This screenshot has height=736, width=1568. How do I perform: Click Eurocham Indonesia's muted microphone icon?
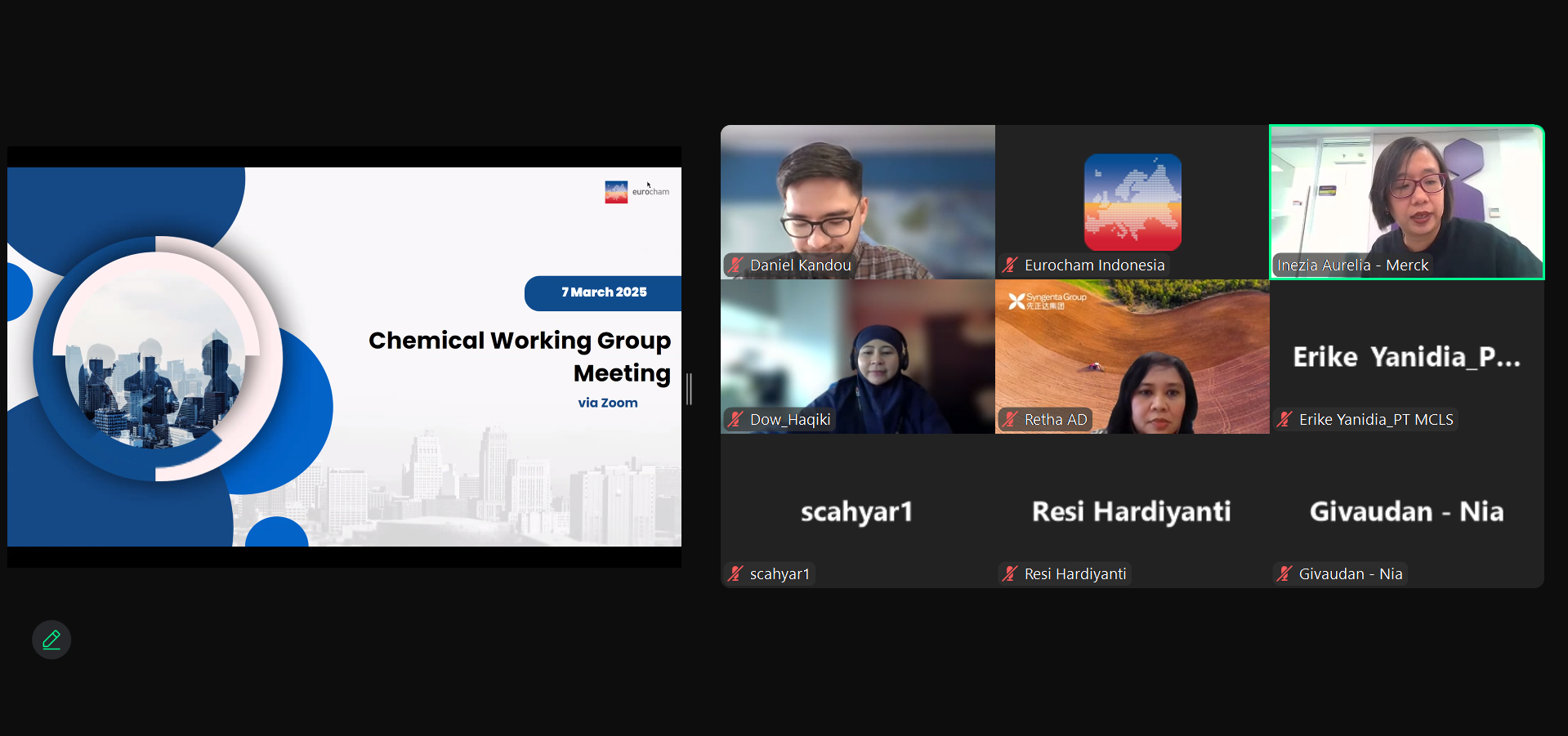[x=1010, y=265]
